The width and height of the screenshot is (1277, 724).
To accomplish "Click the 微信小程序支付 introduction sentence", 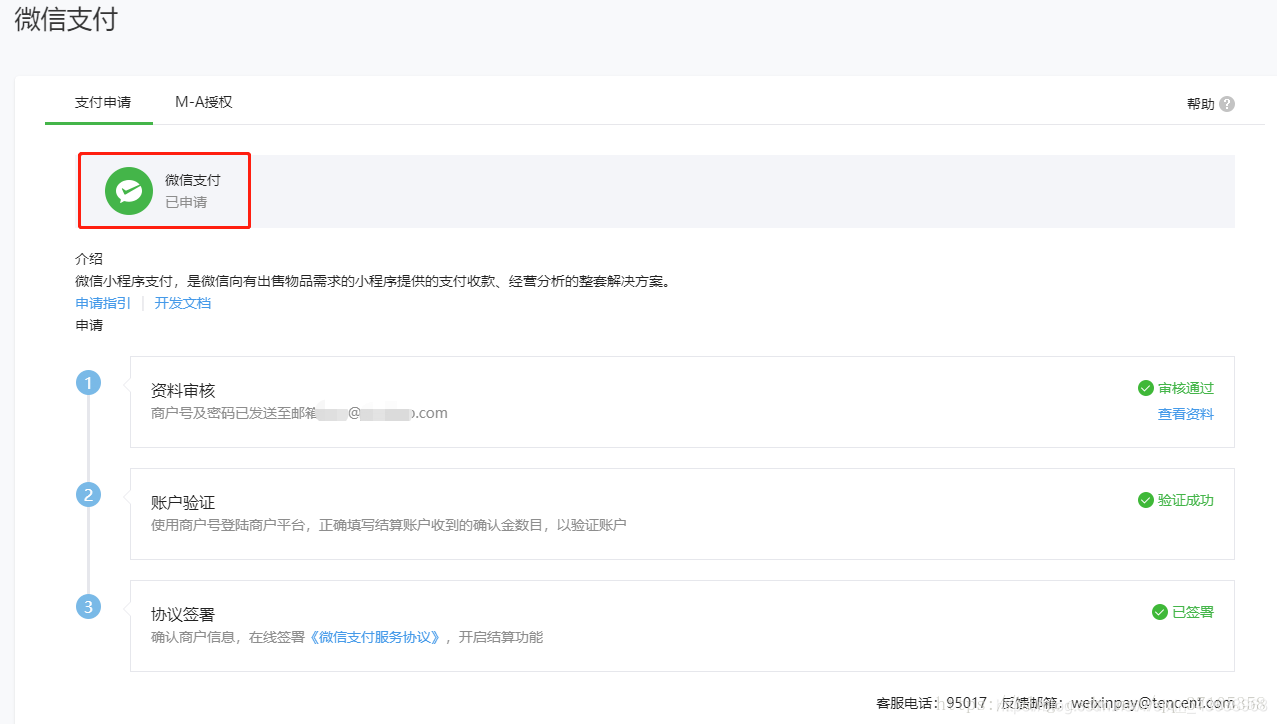I will 373,281.
